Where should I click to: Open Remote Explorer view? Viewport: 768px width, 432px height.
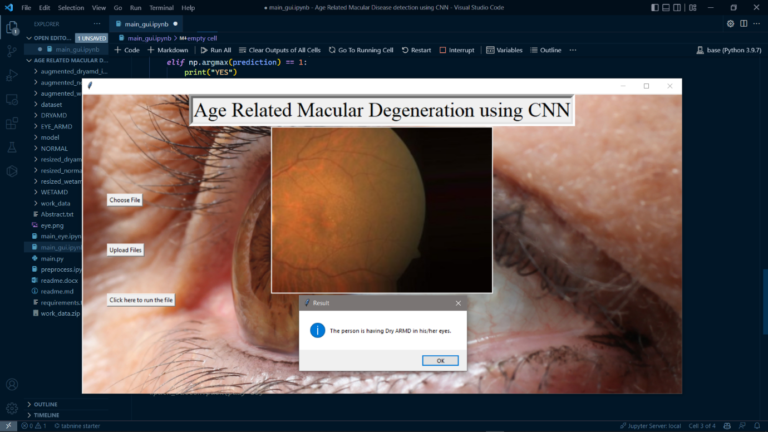pos(12,99)
